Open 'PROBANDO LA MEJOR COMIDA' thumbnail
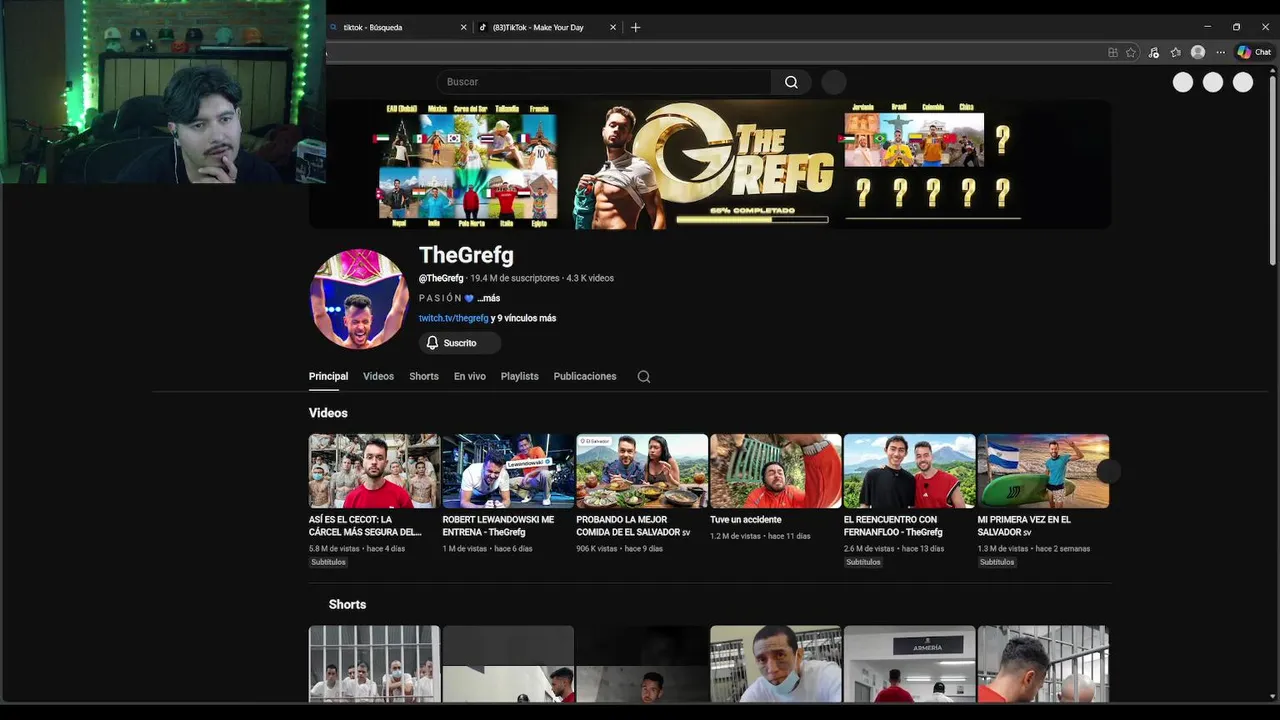Viewport: 1280px width, 720px height. pos(642,471)
